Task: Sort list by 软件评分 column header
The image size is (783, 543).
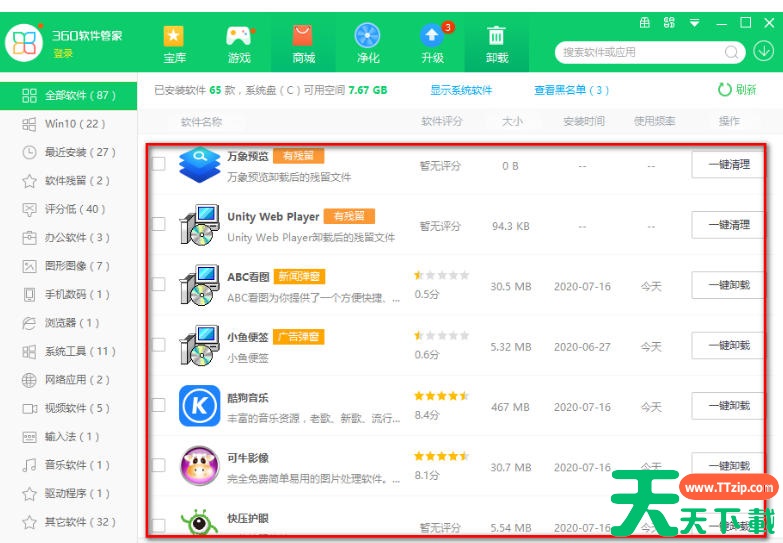Action: tap(442, 122)
